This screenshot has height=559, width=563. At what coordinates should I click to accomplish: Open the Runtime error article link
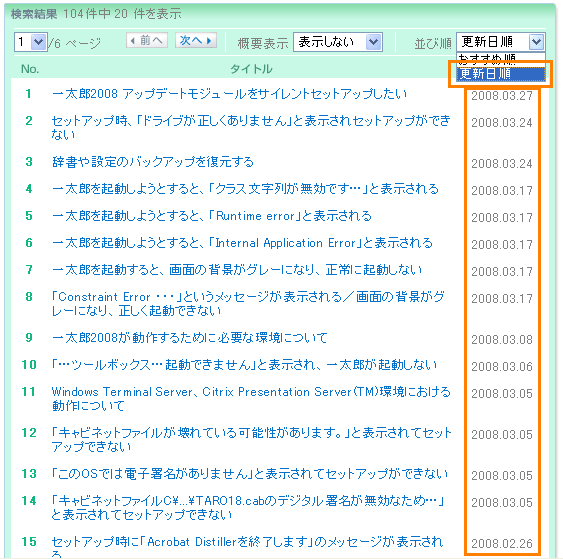tap(212, 216)
